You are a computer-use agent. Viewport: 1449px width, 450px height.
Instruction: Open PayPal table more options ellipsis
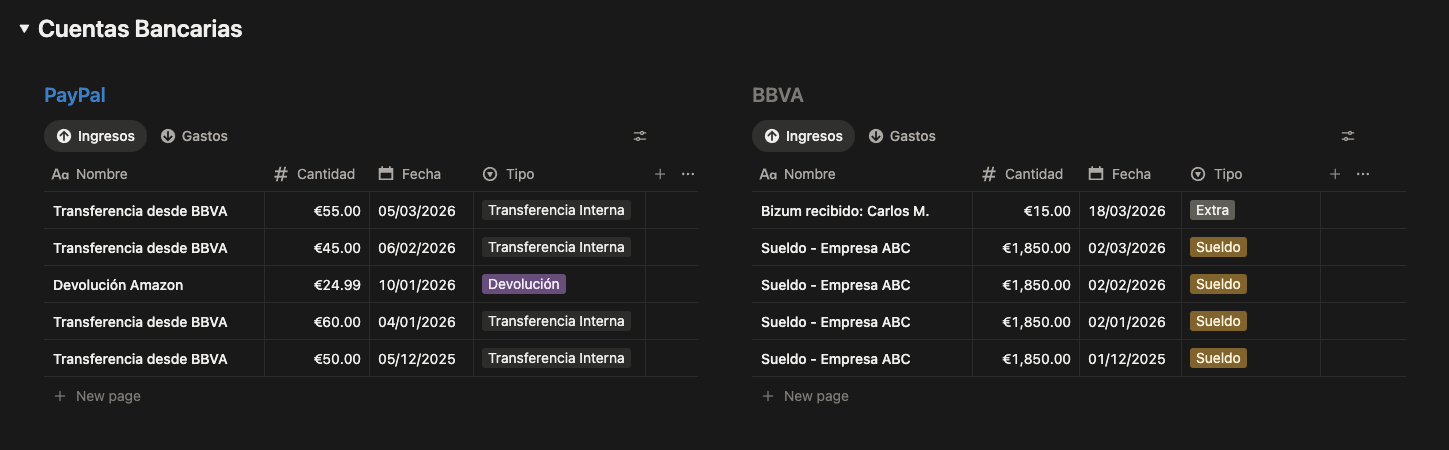click(688, 174)
